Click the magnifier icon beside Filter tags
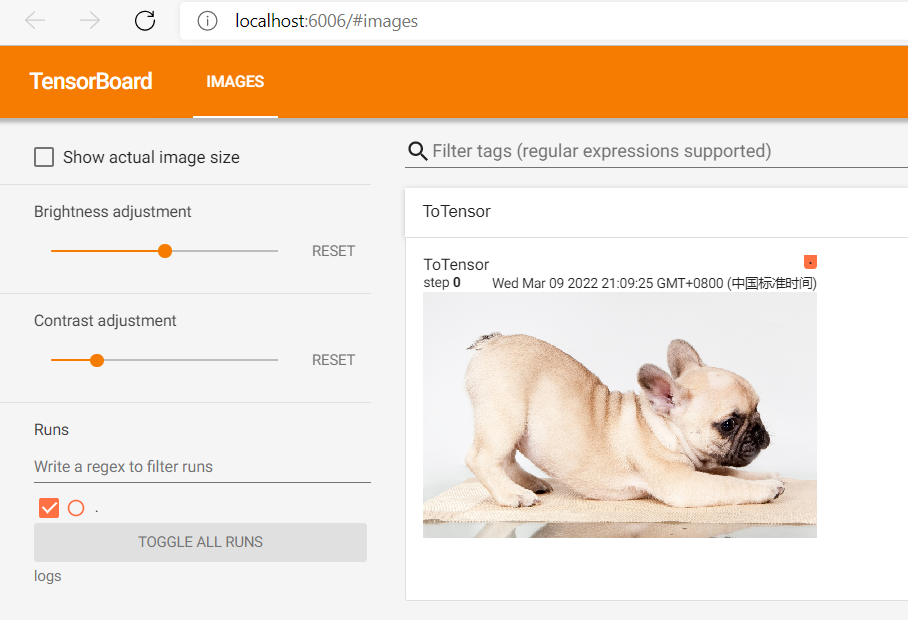This screenshot has height=620, width=908. (417, 151)
